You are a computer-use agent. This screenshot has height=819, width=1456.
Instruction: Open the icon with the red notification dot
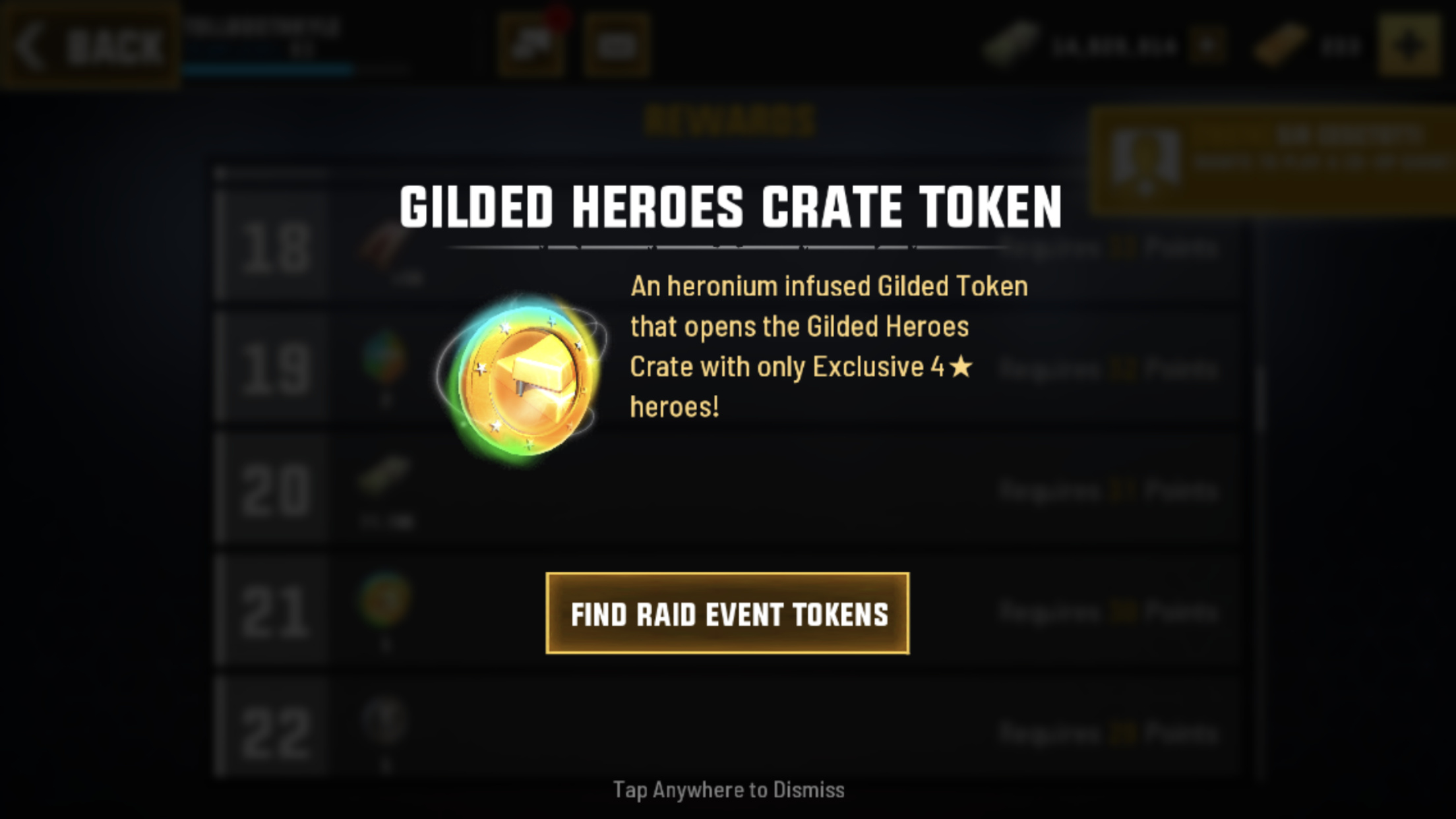coord(532,44)
